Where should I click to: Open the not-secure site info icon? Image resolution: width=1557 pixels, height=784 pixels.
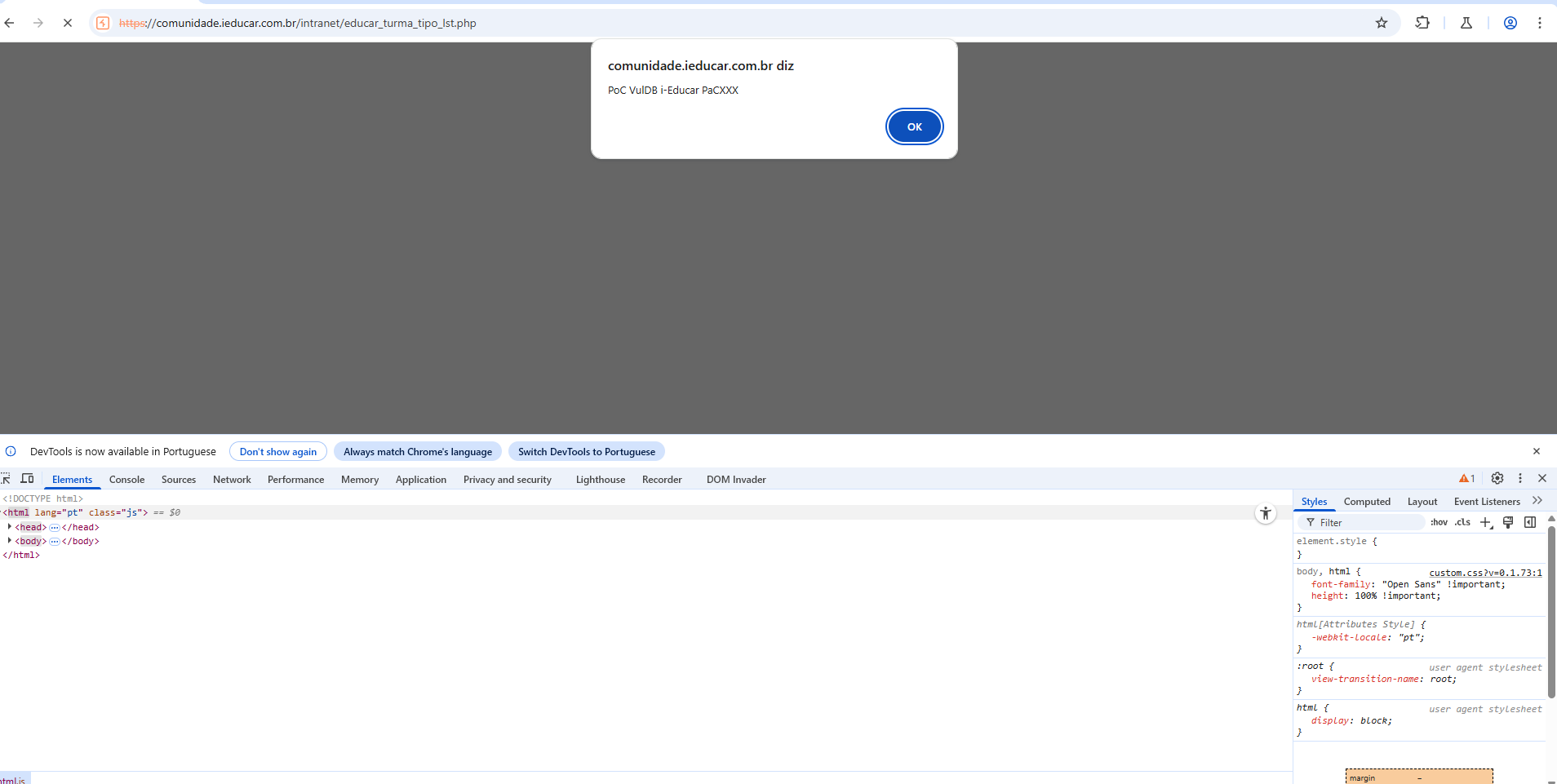[x=103, y=23]
